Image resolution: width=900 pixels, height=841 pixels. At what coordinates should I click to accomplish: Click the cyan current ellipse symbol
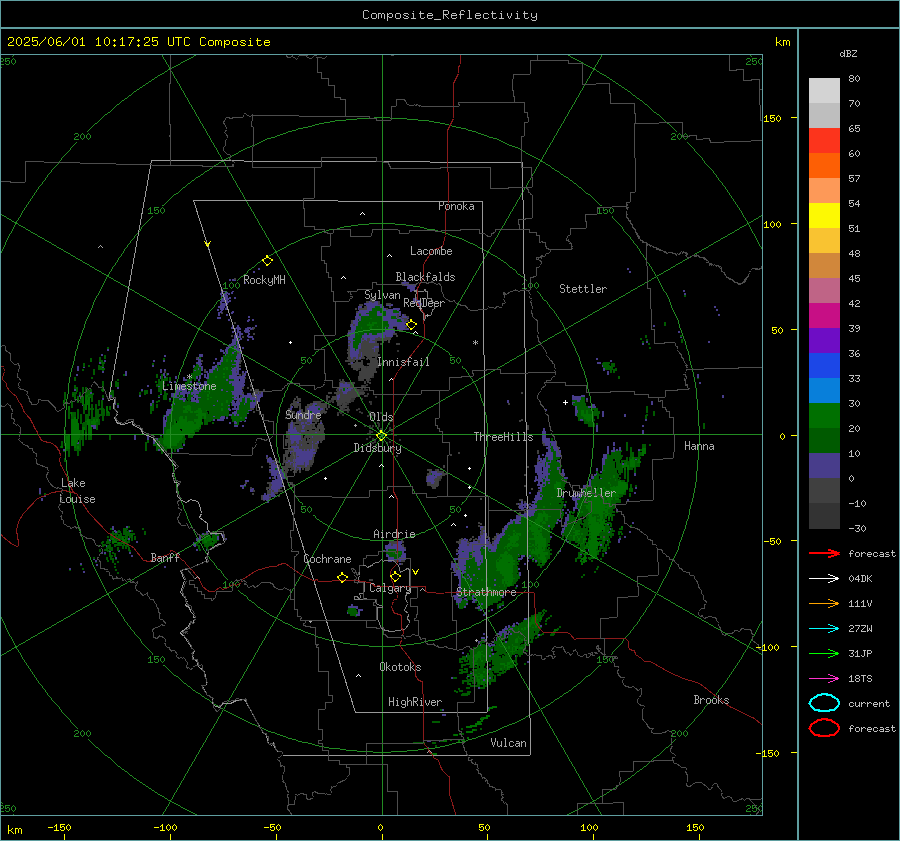tap(824, 703)
